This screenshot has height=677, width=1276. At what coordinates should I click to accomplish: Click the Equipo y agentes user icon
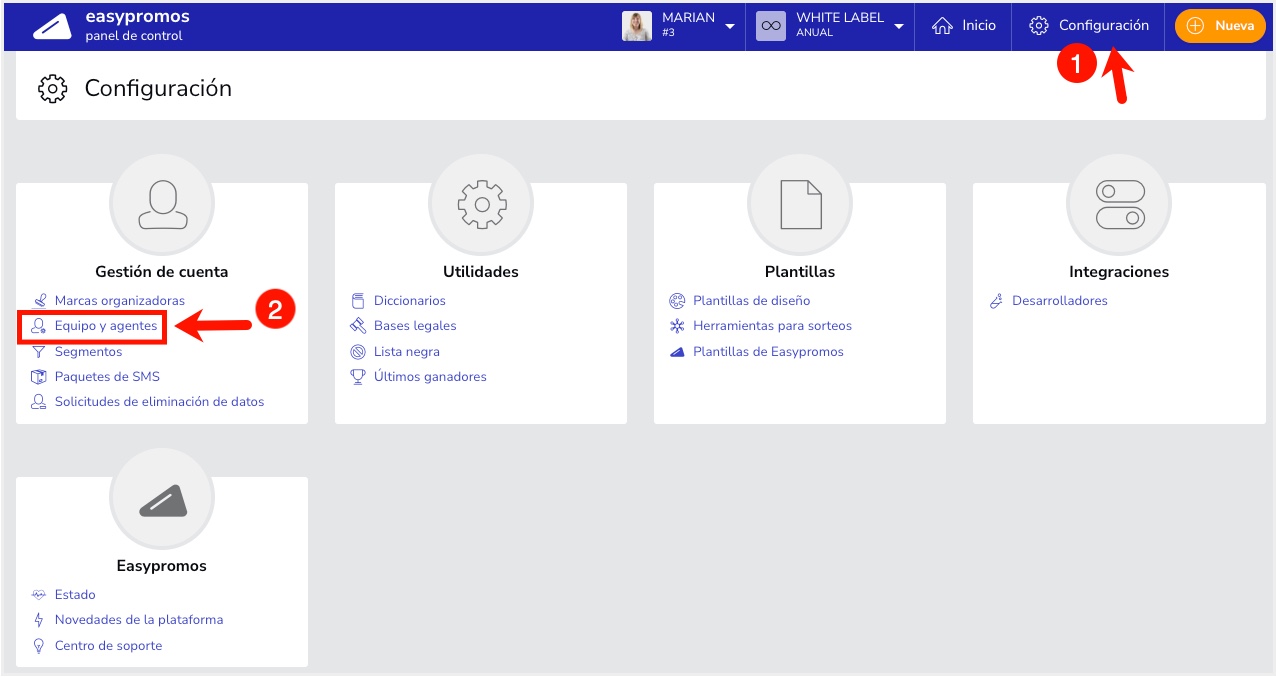pyautogui.click(x=39, y=326)
